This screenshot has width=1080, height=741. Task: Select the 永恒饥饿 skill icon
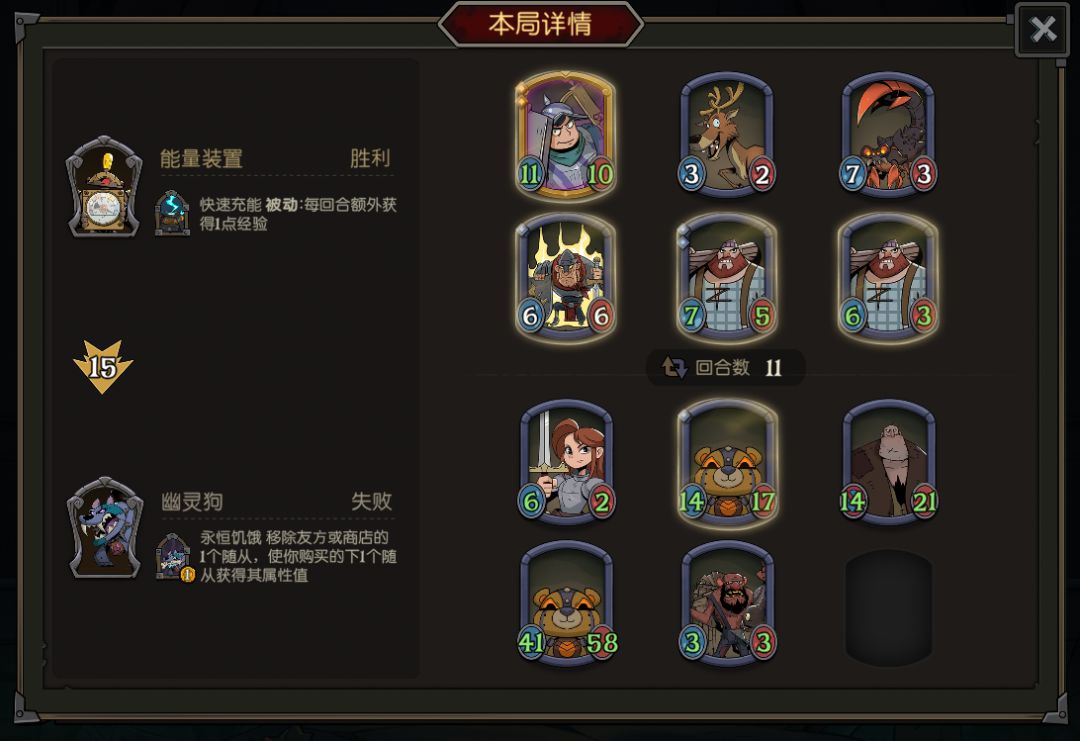(x=174, y=556)
